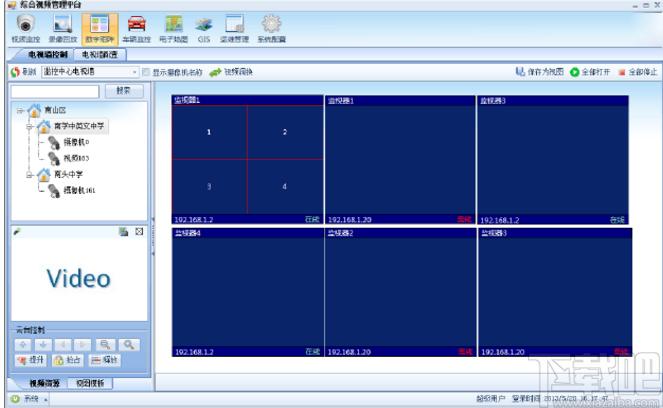Select the 南山区 tree item

point(55,110)
